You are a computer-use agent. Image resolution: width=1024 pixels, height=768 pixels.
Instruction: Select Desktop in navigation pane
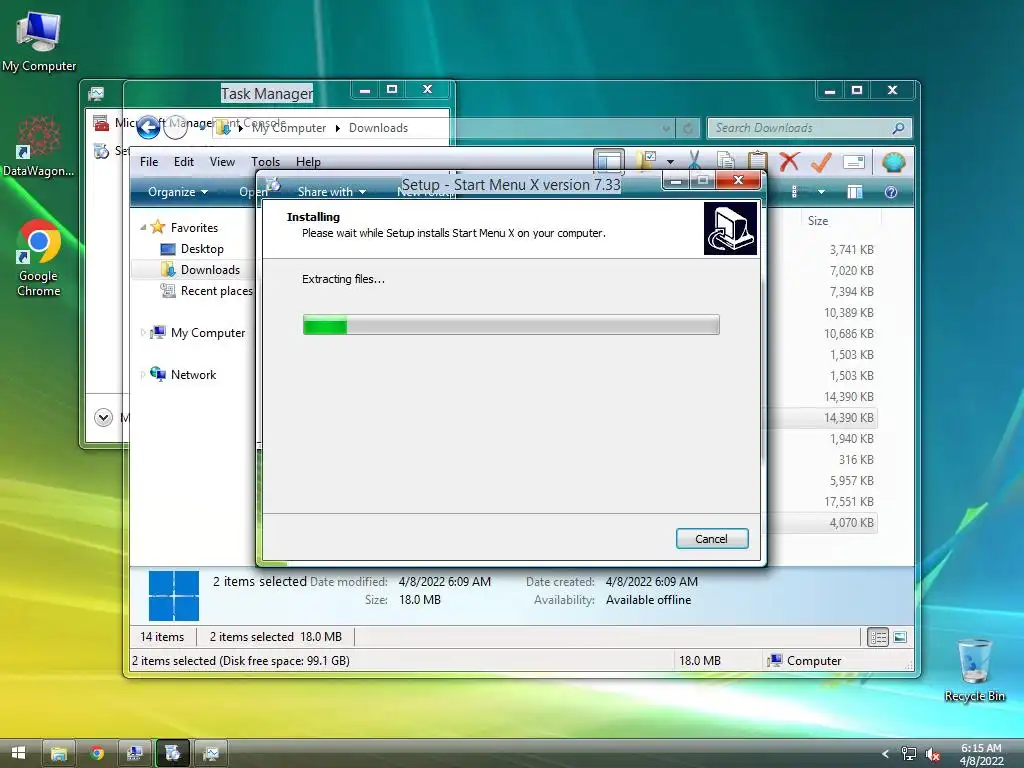[202, 249]
